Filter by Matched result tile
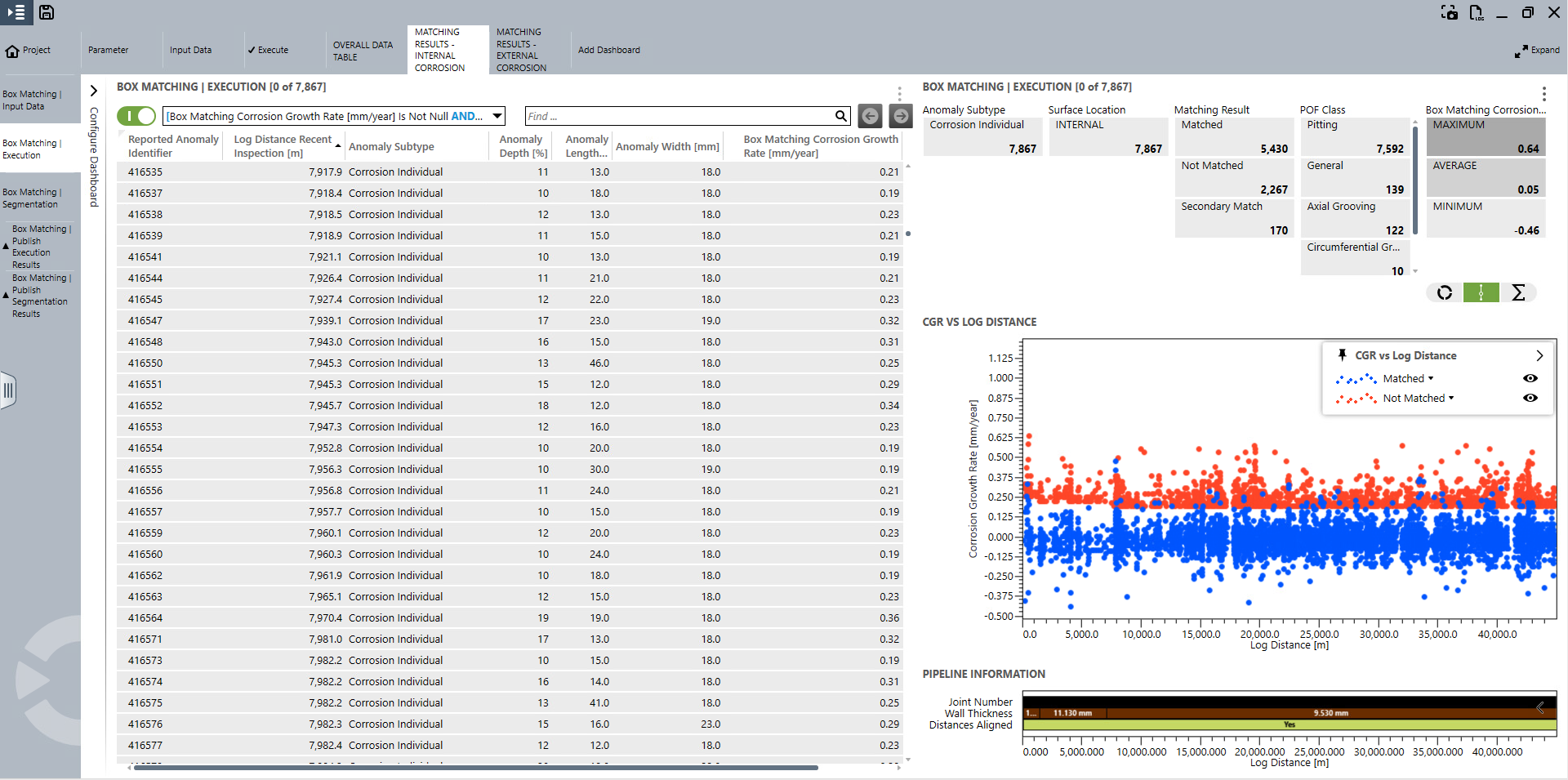Image resolution: width=1568 pixels, height=780 pixels. 1234,136
